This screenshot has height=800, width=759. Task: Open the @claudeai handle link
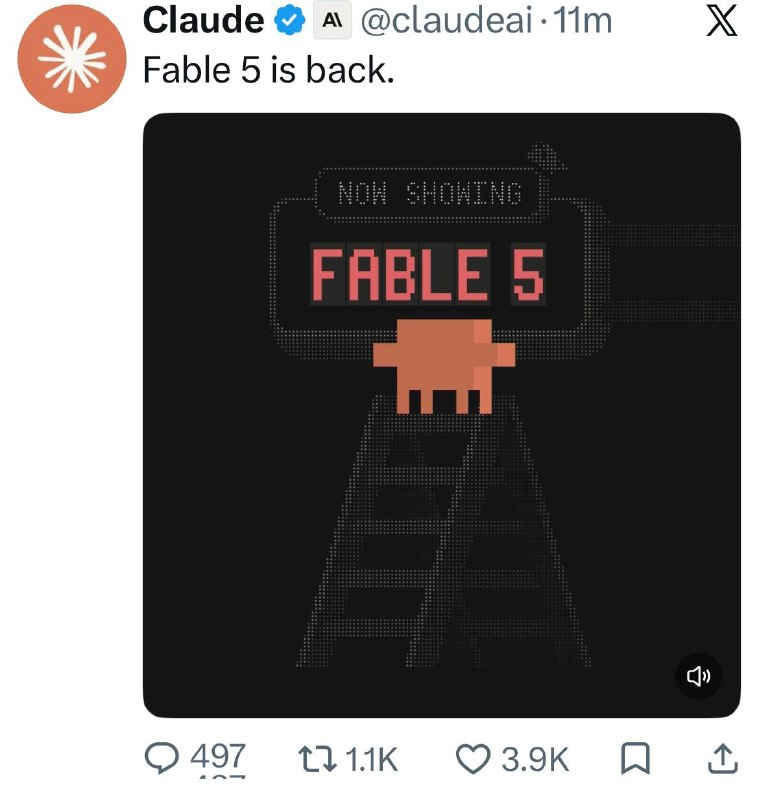[446, 21]
